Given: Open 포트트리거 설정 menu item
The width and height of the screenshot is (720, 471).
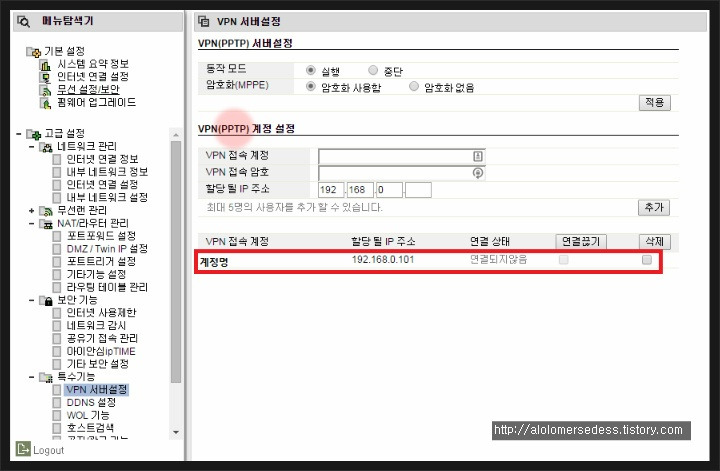Looking at the screenshot, I should point(101,262).
